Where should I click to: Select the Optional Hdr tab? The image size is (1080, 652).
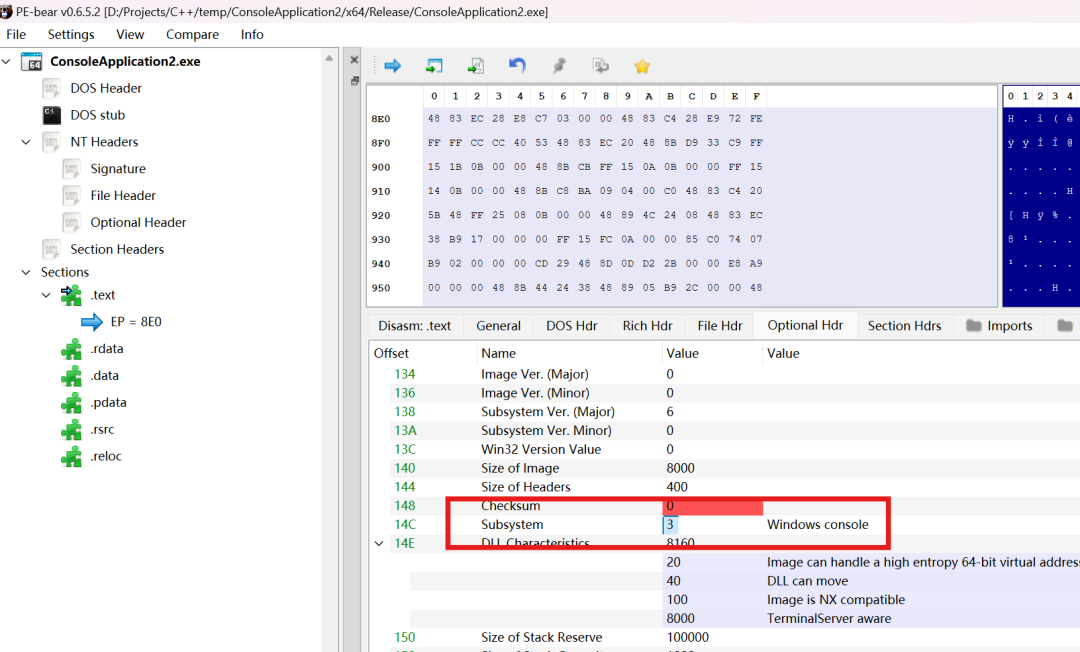click(x=805, y=325)
